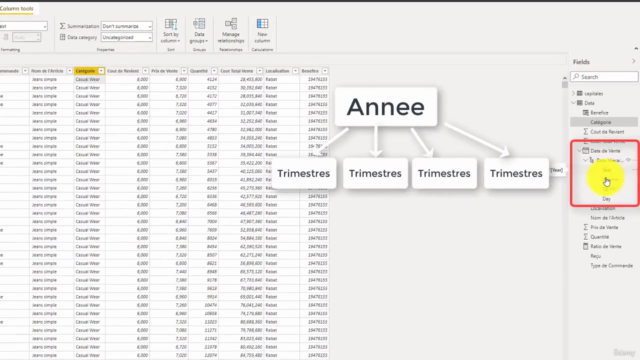
Task: Select the Localisation field in Fields pane
Action: pos(603,208)
